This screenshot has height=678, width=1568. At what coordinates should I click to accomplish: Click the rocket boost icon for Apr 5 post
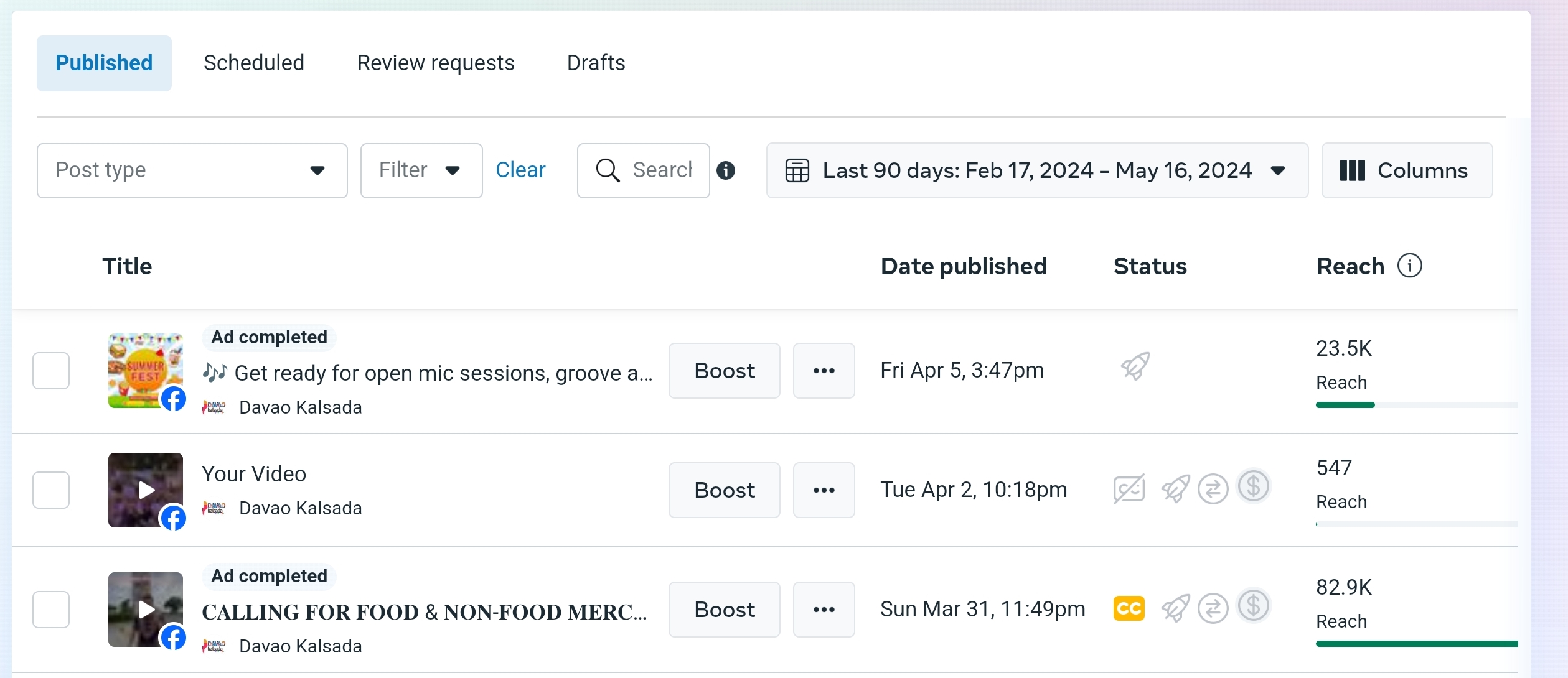tap(1135, 367)
